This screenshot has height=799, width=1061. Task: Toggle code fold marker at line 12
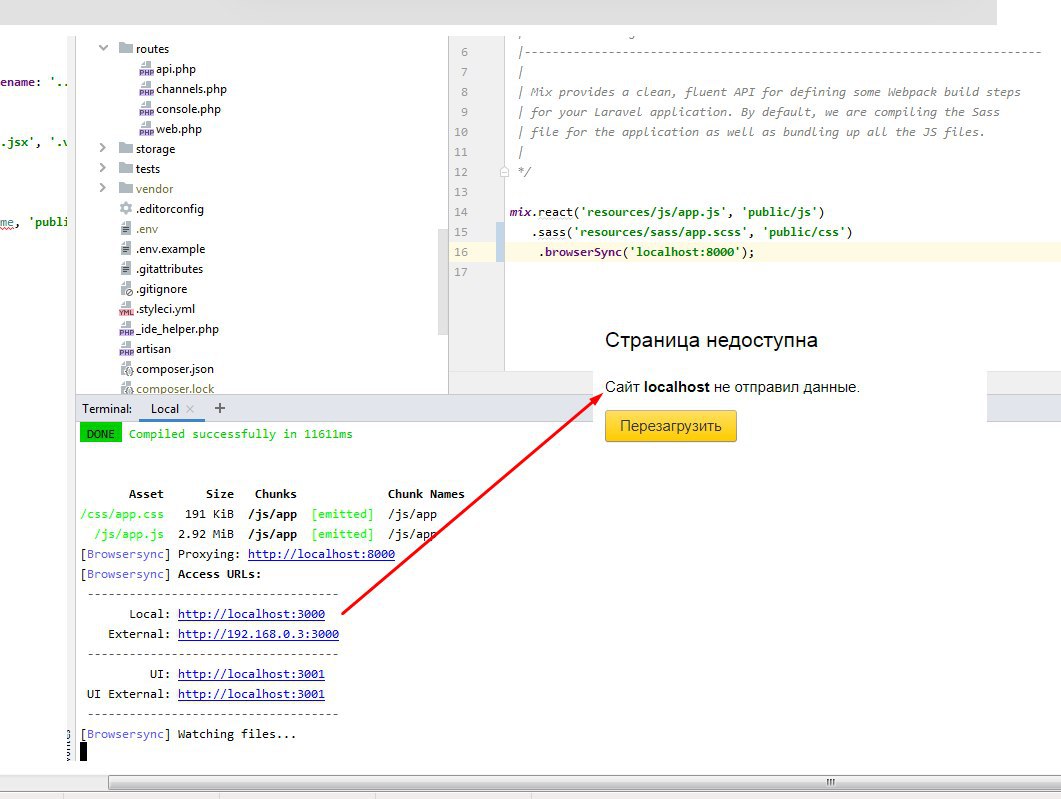pyautogui.click(x=504, y=172)
